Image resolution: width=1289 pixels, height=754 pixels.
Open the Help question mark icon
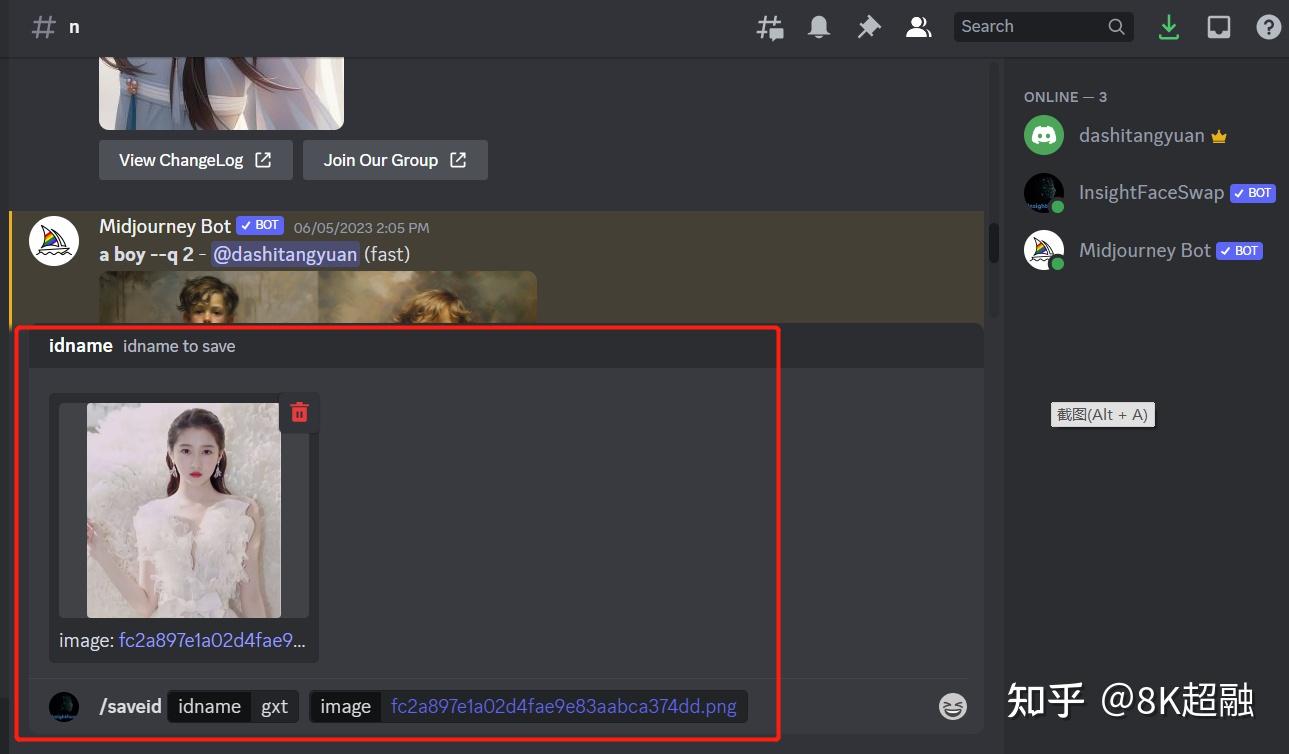click(x=1268, y=27)
